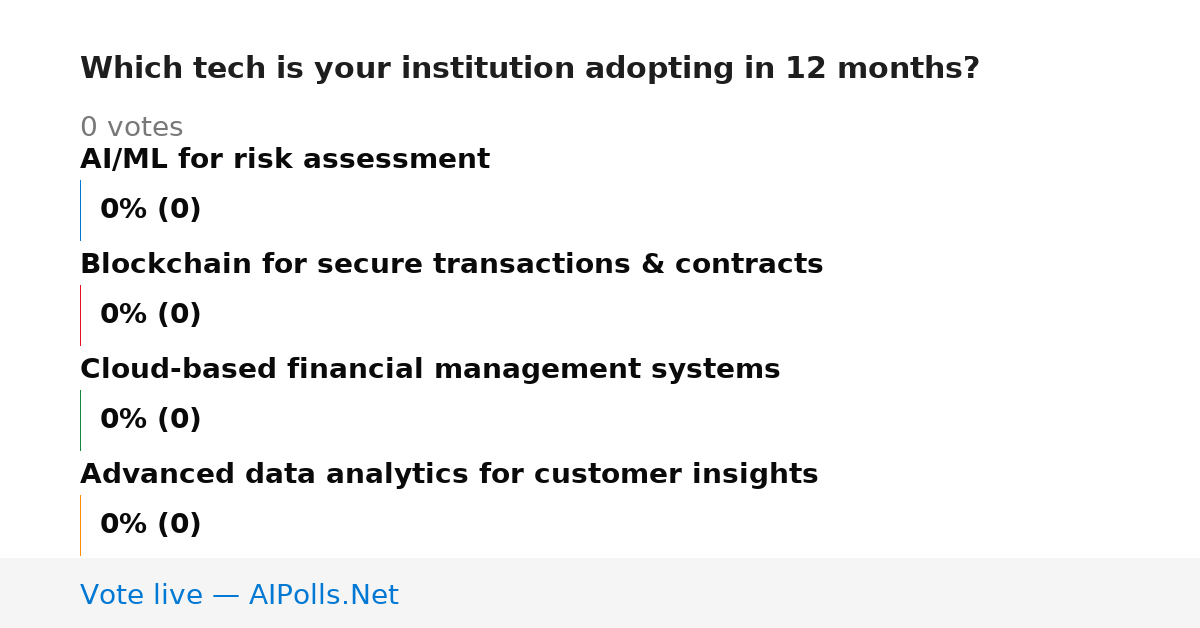Click Cloud-based systems '0% (0)' result
1200x628 pixels.
pyautogui.click(x=151, y=420)
